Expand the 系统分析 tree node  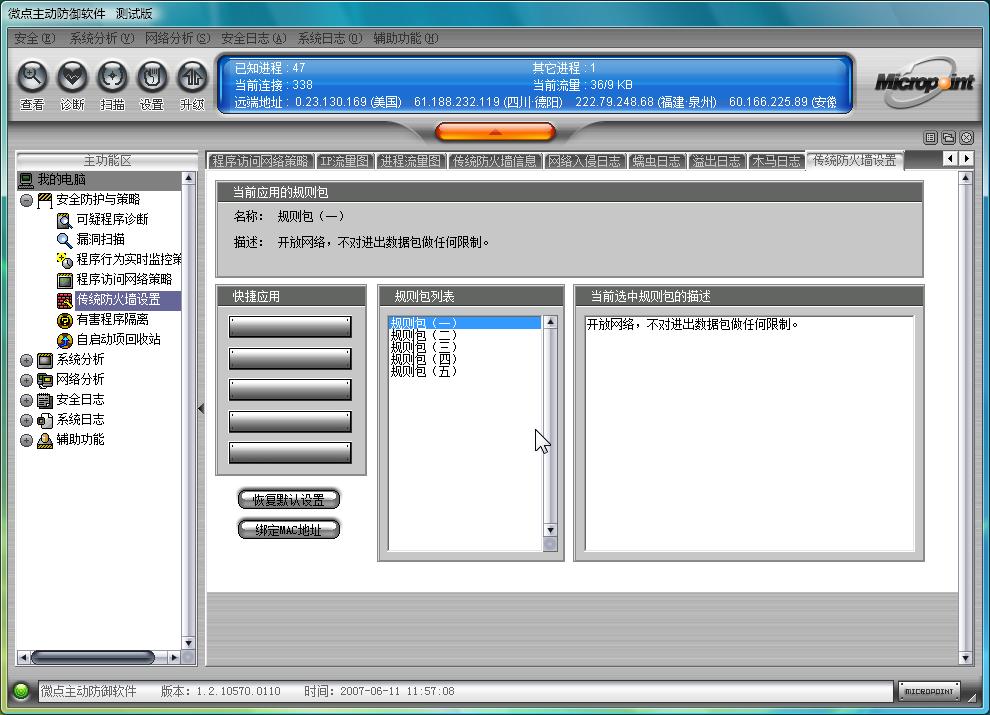coord(27,361)
